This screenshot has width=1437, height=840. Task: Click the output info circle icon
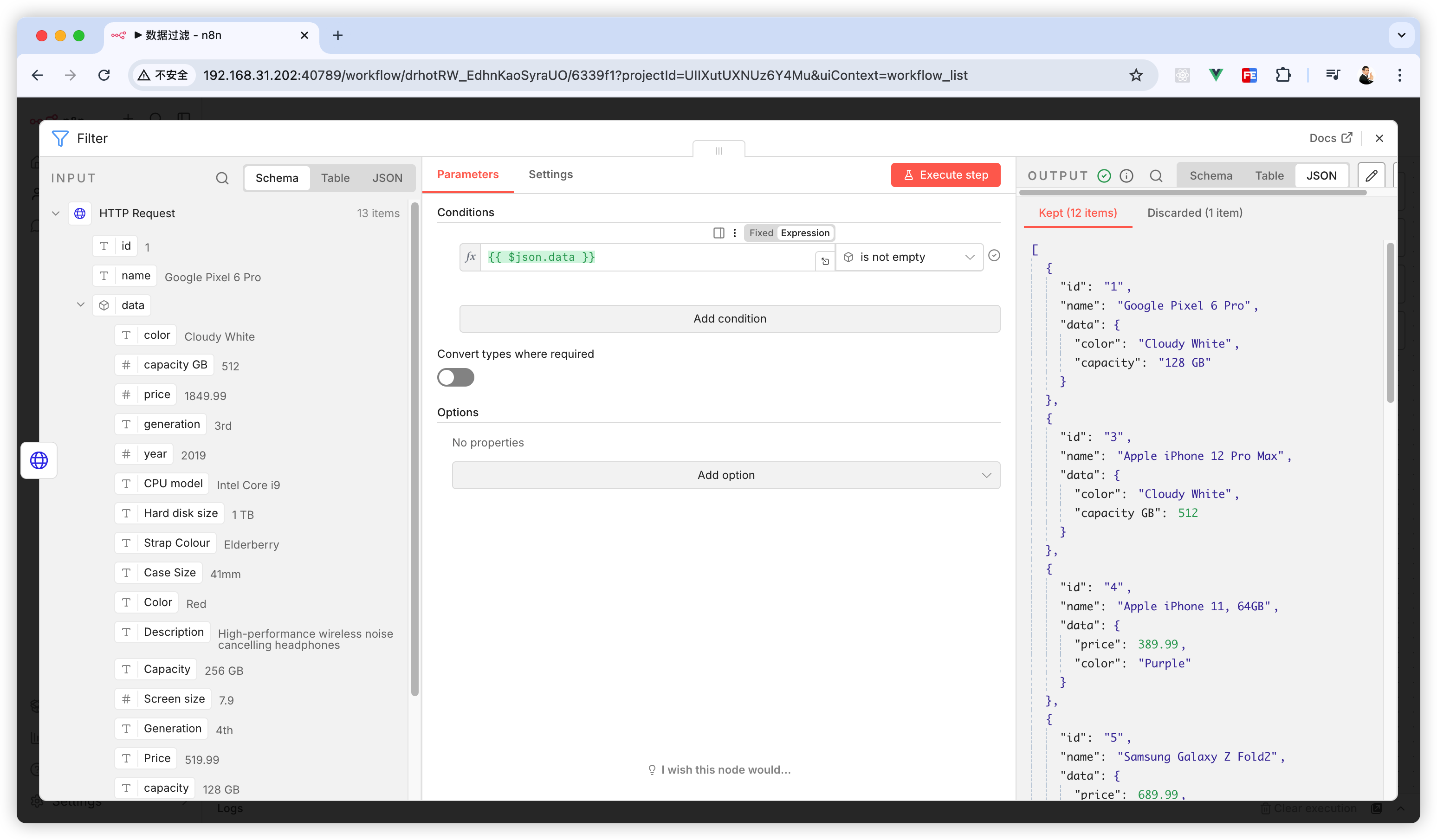1126,175
